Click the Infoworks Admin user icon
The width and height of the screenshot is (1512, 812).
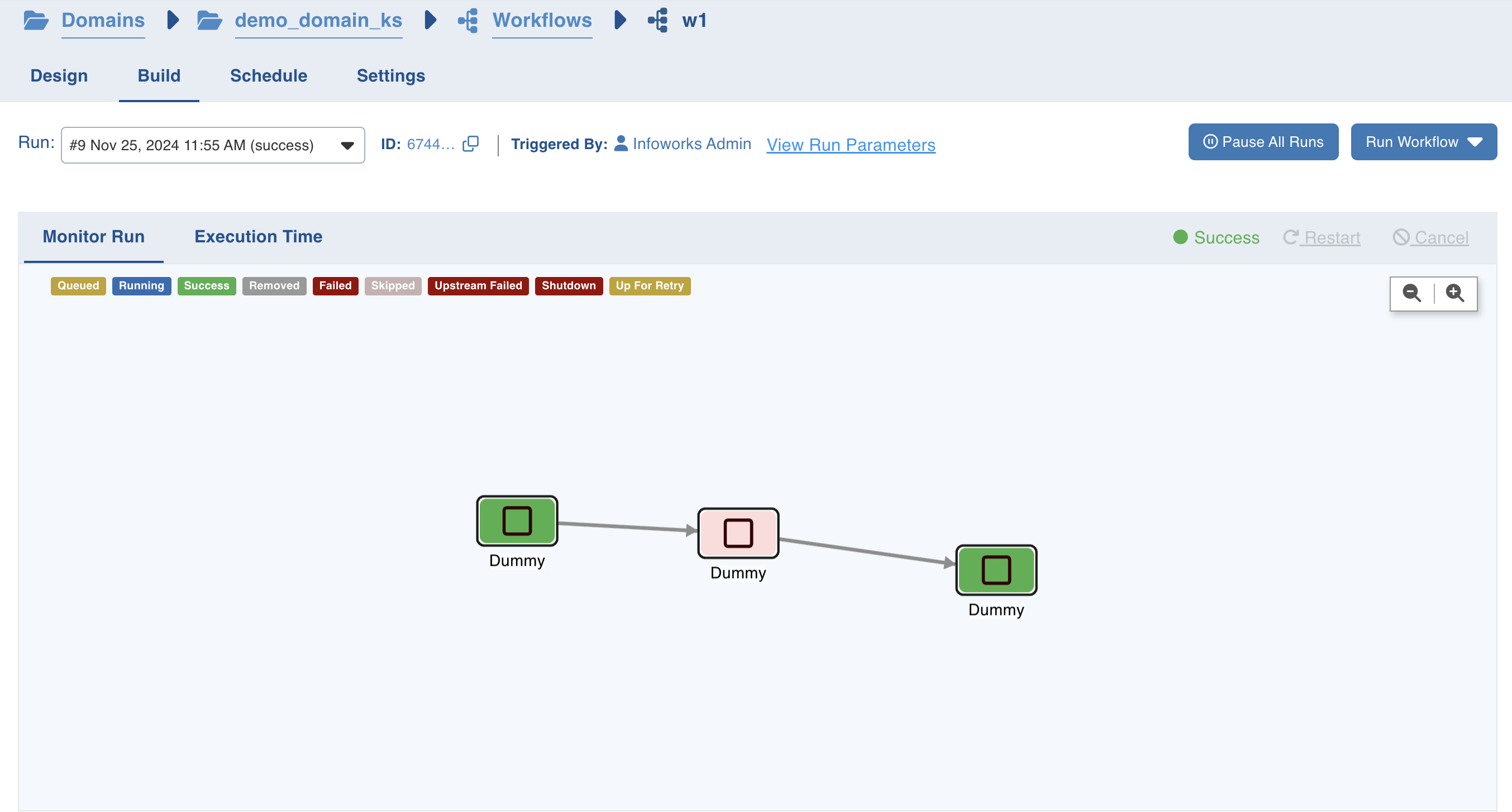coord(621,144)
